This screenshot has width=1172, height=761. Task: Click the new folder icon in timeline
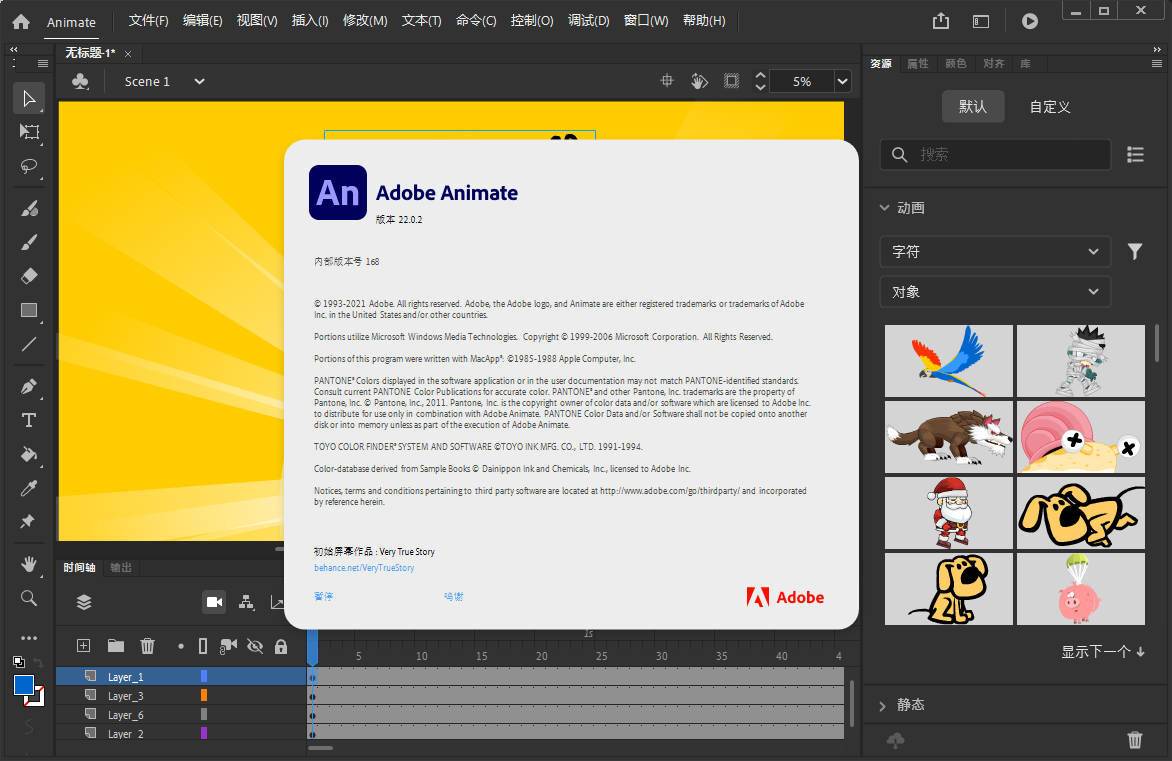[116, 646]
